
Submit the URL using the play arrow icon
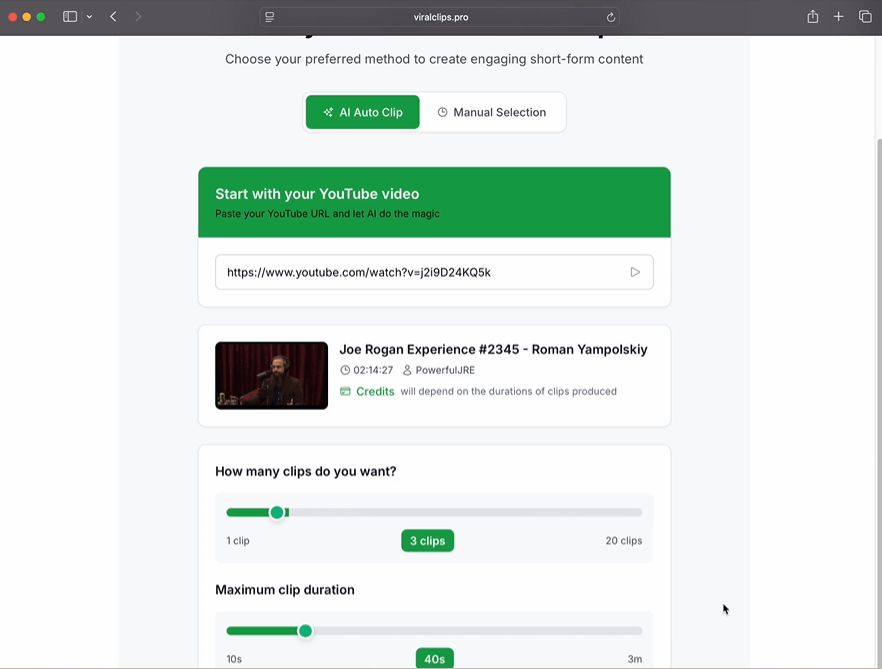[634, 271]
